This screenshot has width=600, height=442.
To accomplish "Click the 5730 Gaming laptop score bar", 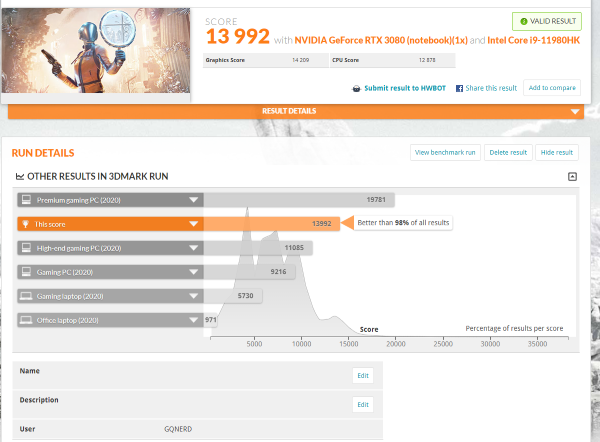I will [233, 296].
